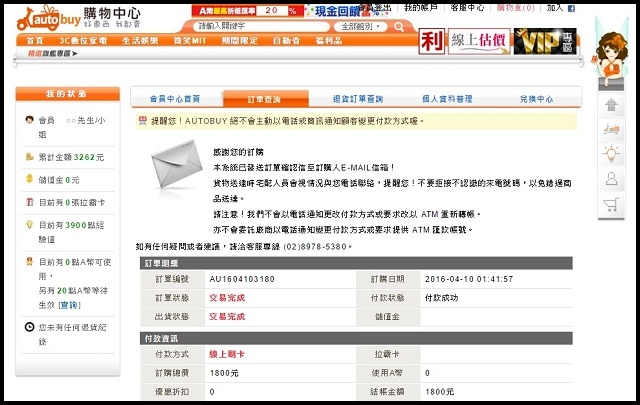Viewport: 640px width, 405px height.
Task: Expand the 精選旗艦專區 arrow
Action: [75, 53]
